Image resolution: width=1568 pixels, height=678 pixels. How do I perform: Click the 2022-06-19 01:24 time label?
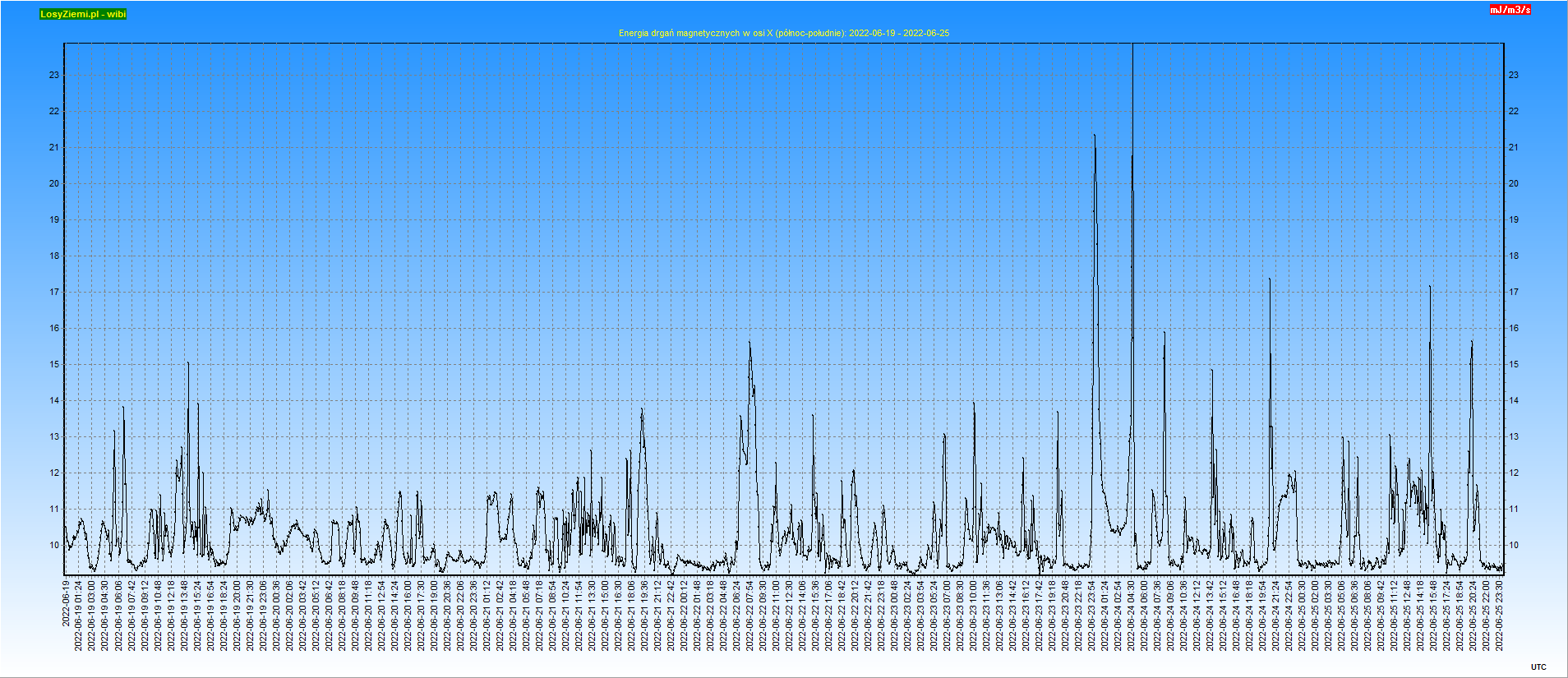coord(79,616)
